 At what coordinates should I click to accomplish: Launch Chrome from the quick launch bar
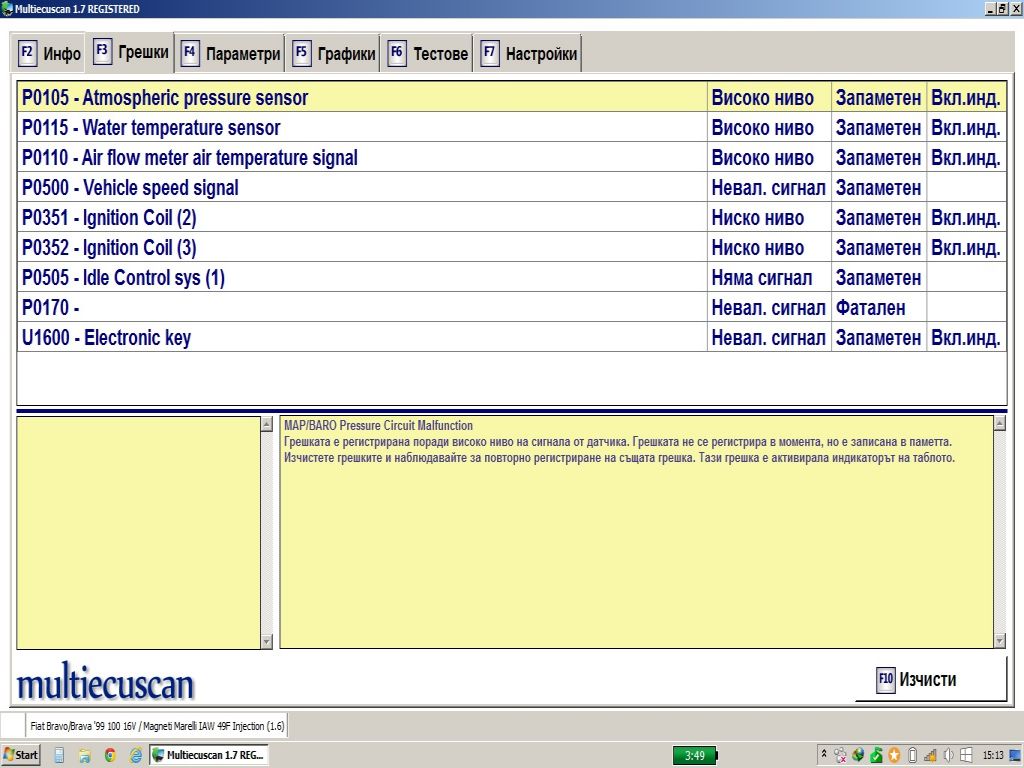click(x=110, y=755)
